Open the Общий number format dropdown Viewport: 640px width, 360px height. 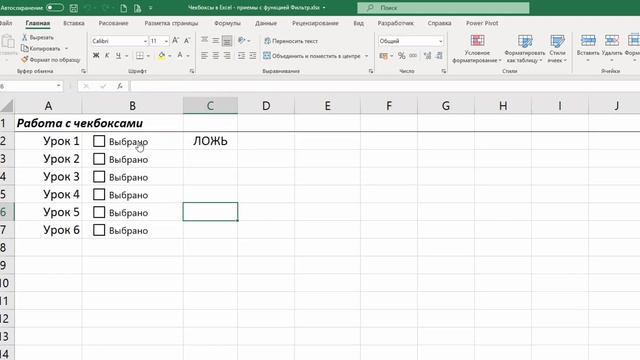click(440, 41)
